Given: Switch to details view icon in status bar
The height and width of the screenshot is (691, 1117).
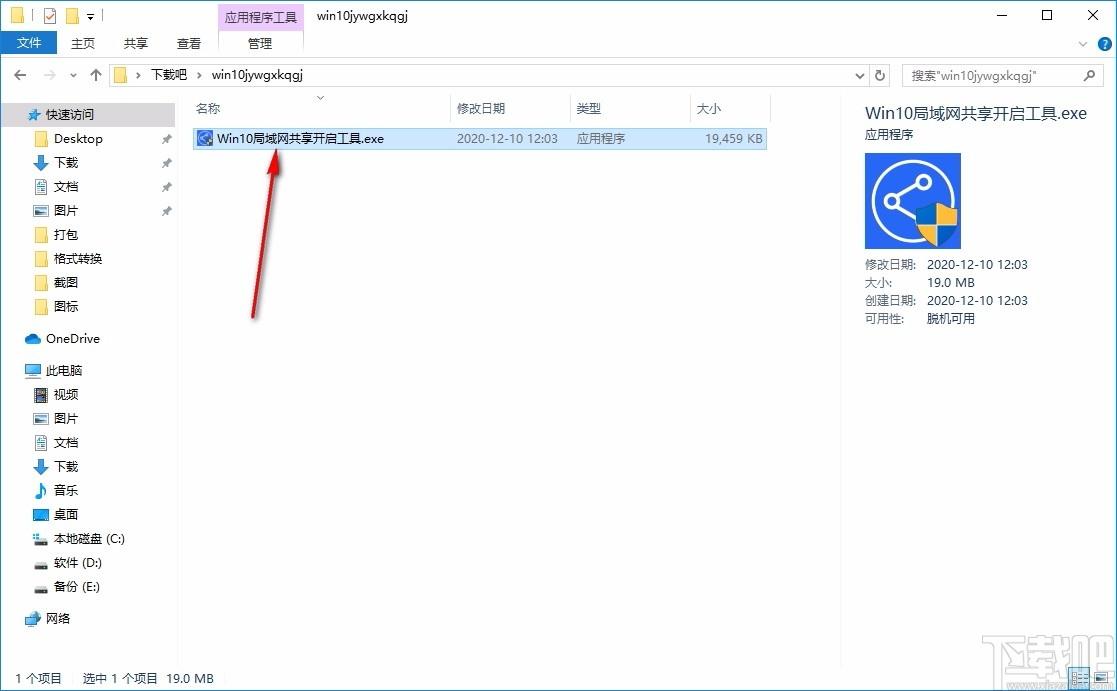Looking at the screenshot, I should (x=1080, y=678).
